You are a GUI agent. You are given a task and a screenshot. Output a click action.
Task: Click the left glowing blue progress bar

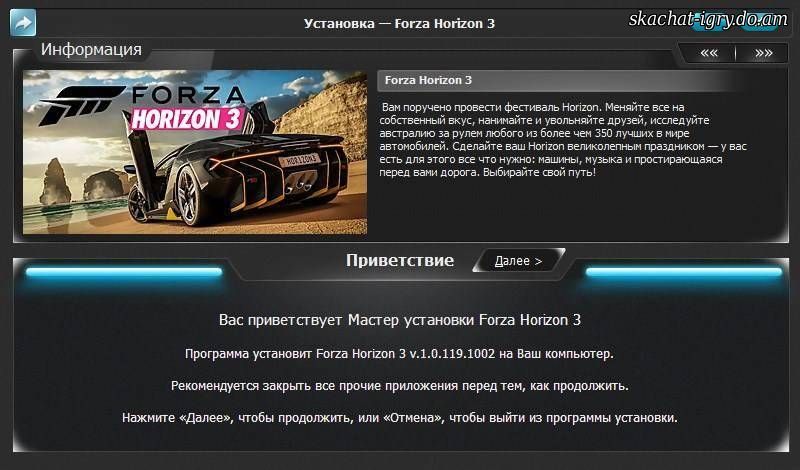pos(124,272)
